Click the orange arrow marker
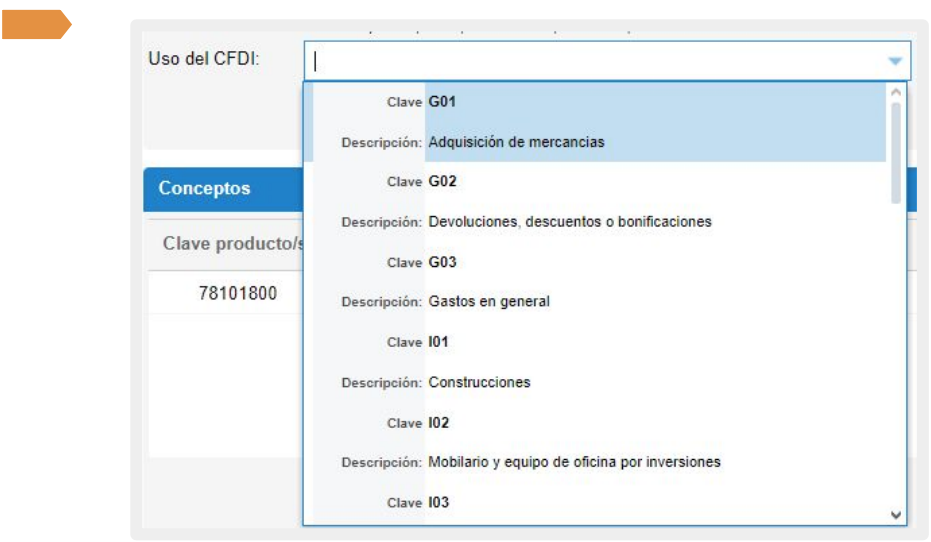The width and height of the screenshot is (931, 542). click(x=35, y=25)
